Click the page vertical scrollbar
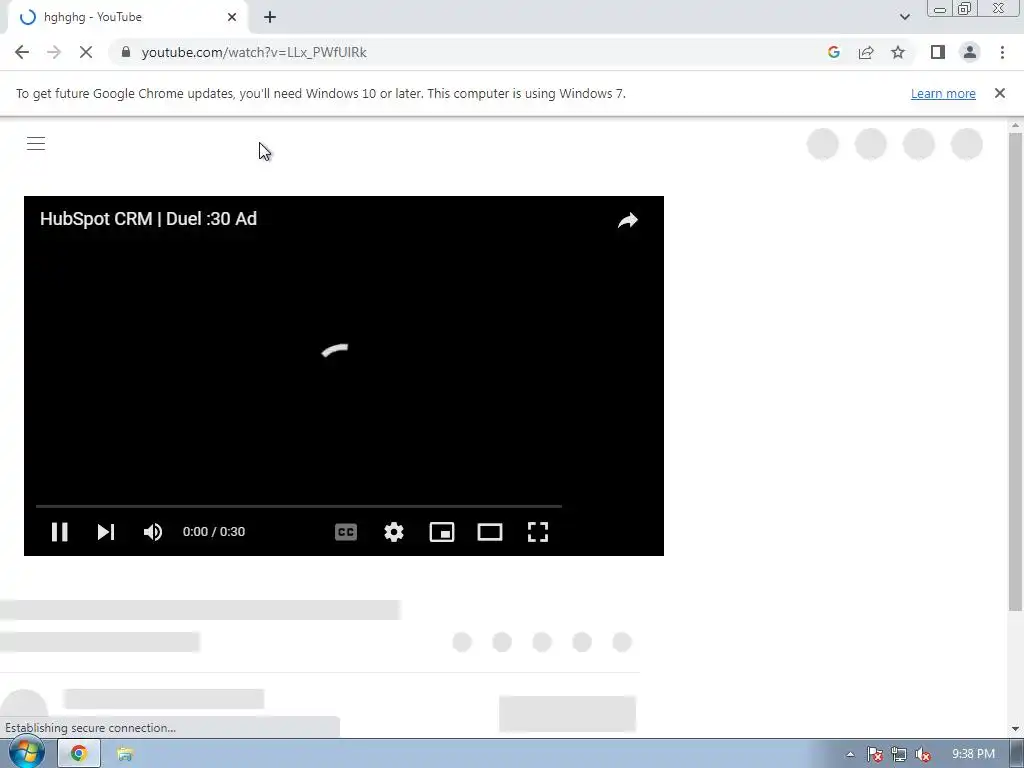 [x=1015, y=372]
